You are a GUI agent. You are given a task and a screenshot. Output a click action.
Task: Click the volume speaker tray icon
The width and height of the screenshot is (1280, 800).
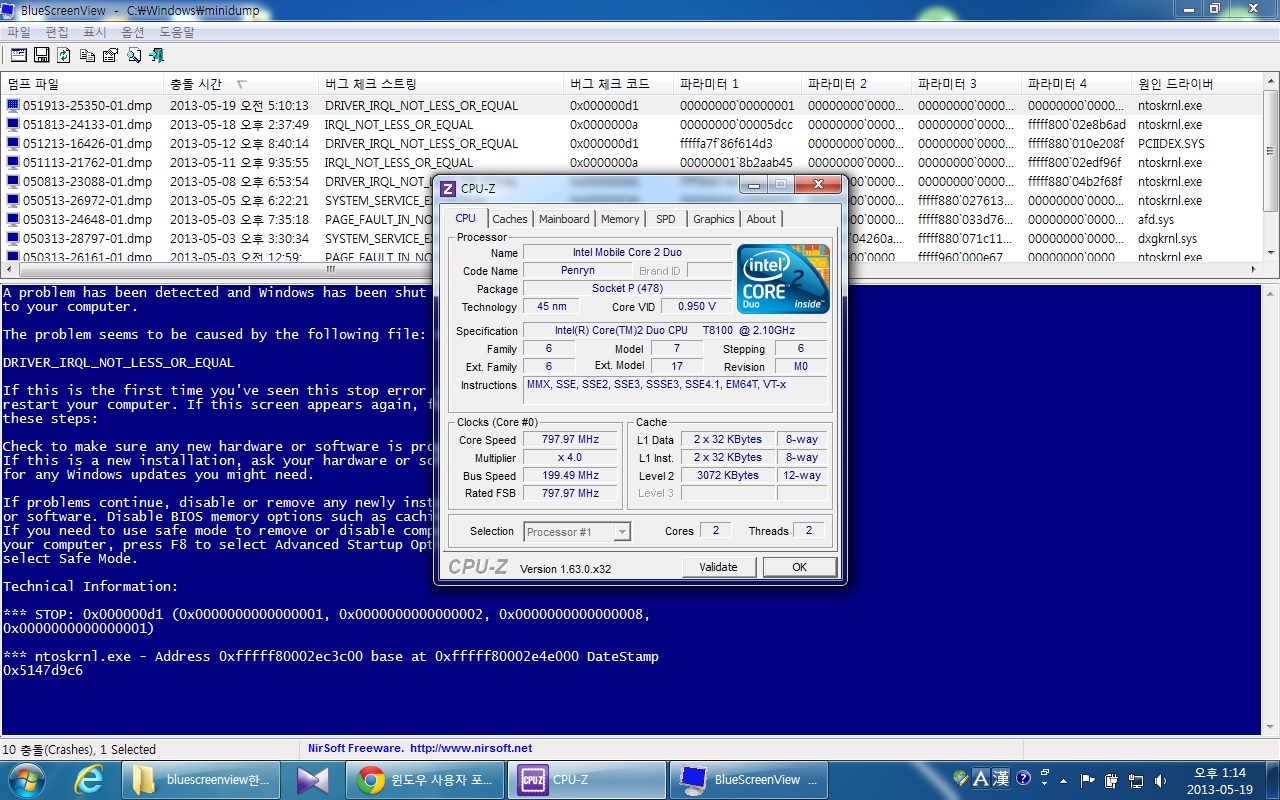1160,780
